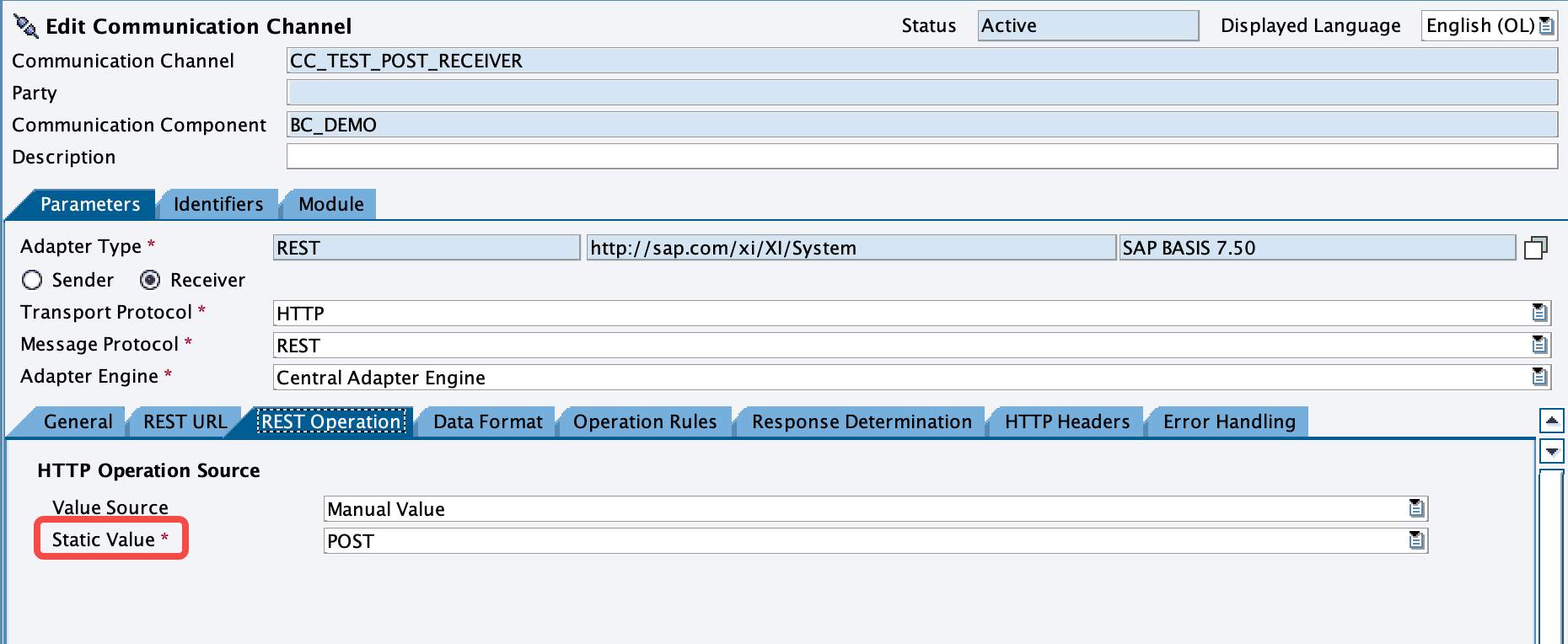1568x644 pixels.
Task: Click the scroll up arrow button
Action: coord(1552,421)
